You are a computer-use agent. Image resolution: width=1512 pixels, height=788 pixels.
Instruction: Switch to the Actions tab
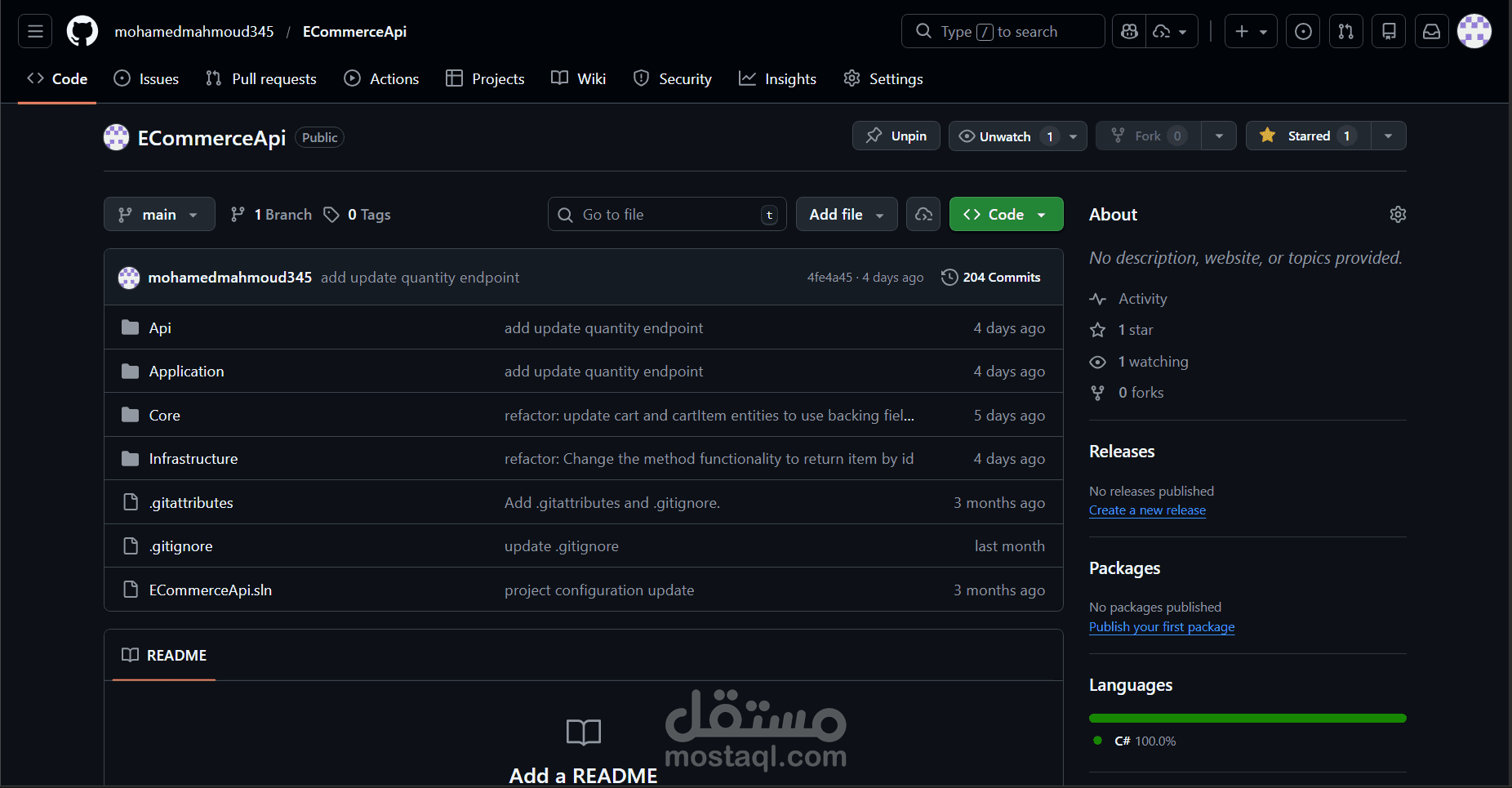click(381, 78)
